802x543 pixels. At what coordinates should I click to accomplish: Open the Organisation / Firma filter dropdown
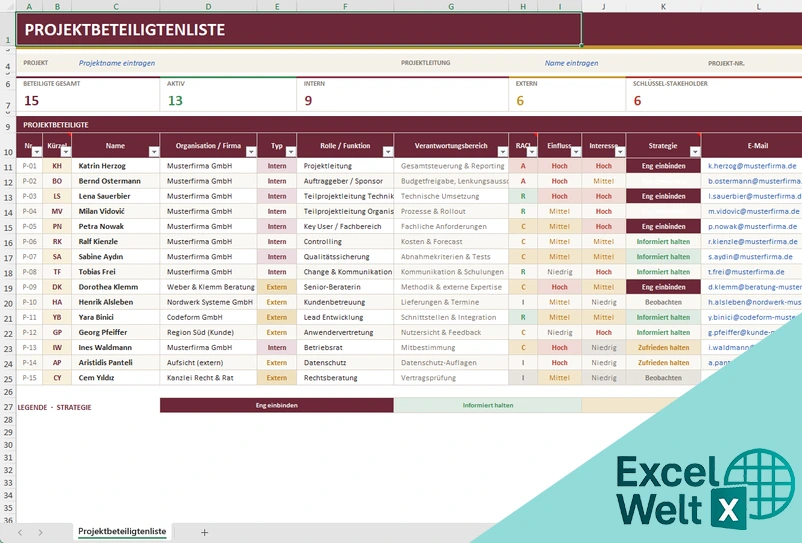[251, 152]
